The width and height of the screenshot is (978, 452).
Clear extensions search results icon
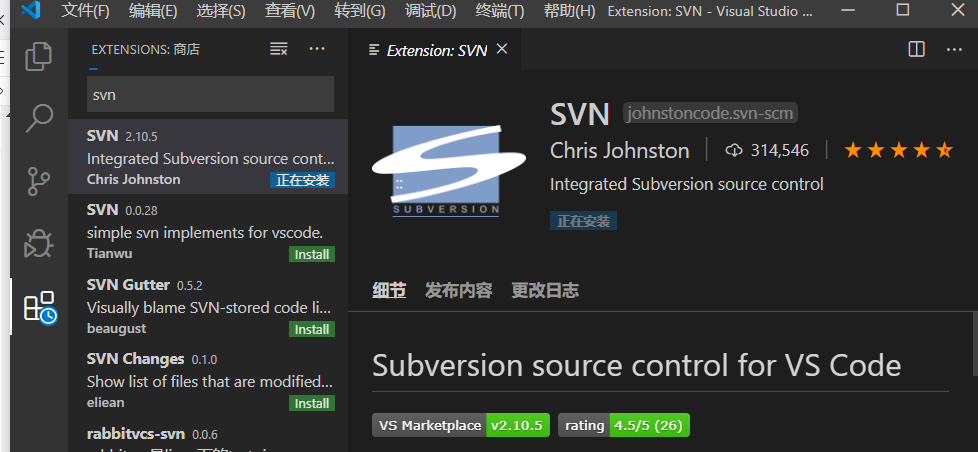(x=278, y=49)
